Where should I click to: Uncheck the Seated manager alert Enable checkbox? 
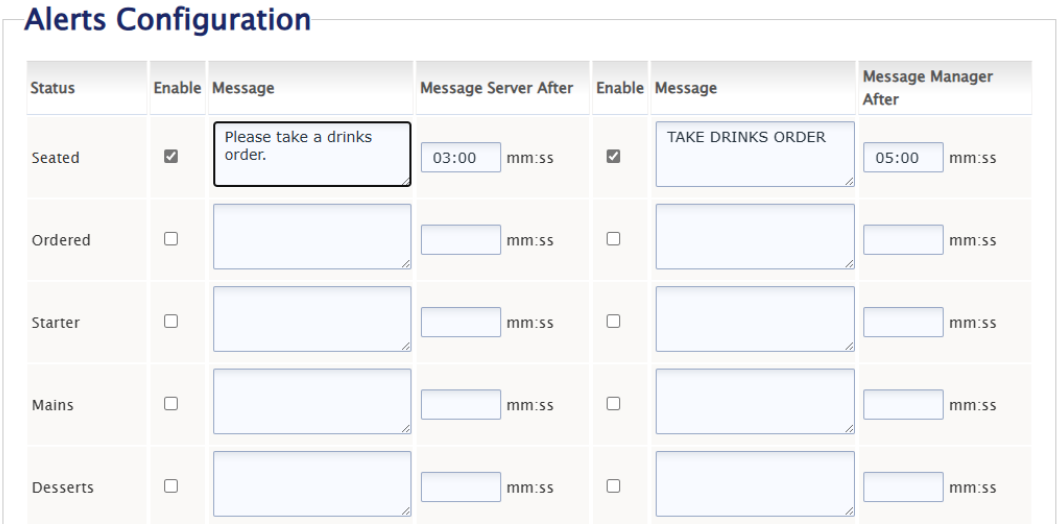click(613, 157)
